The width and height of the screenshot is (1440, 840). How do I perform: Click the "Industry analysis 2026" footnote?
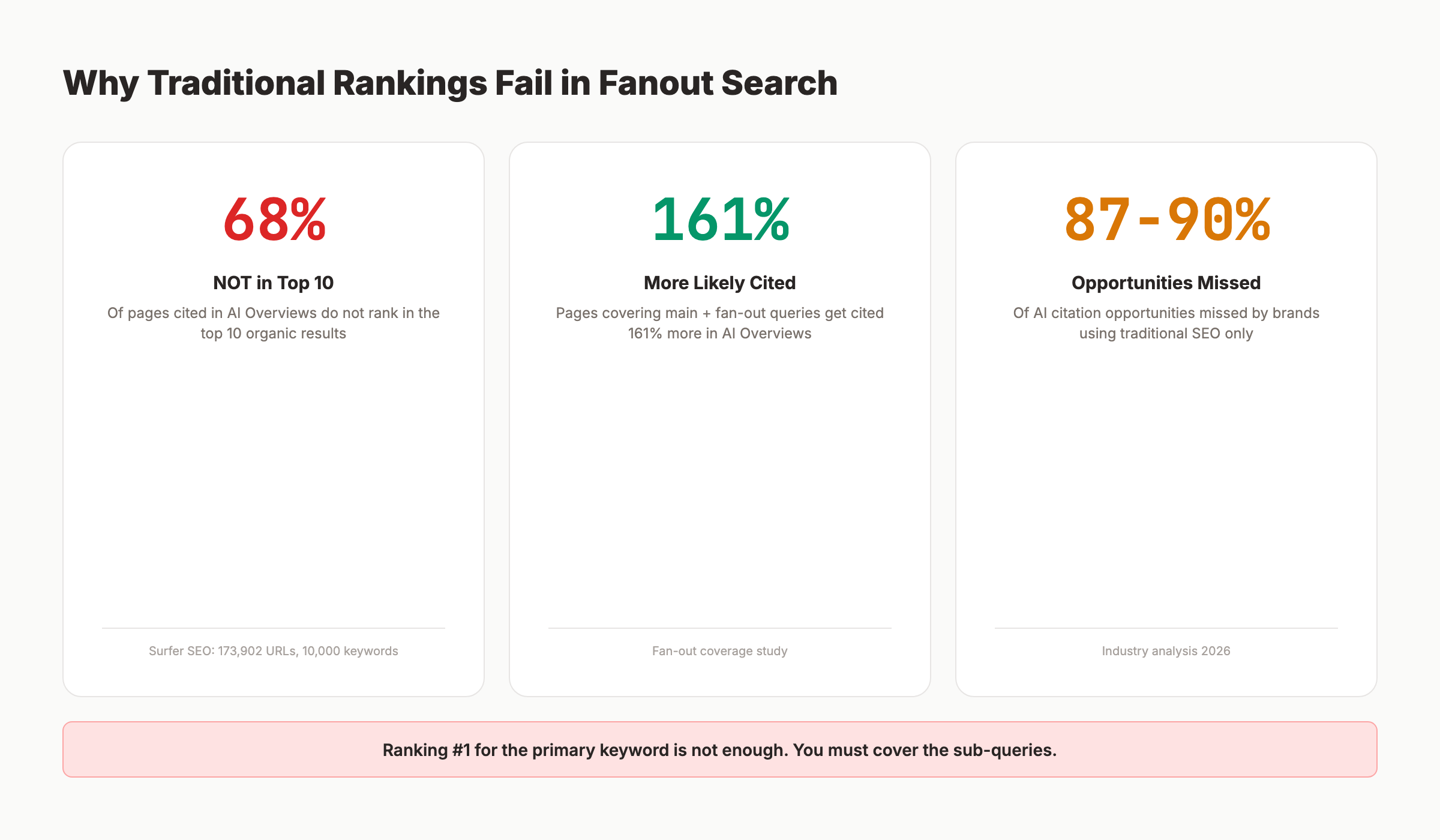tap(1166, 651)
